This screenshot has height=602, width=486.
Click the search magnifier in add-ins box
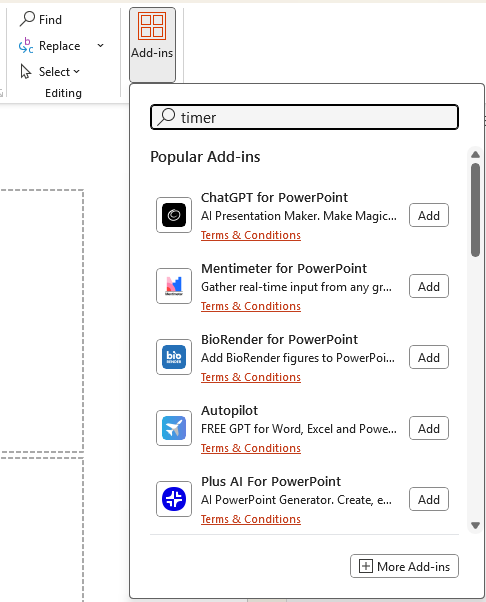click(x=166, y=117)
